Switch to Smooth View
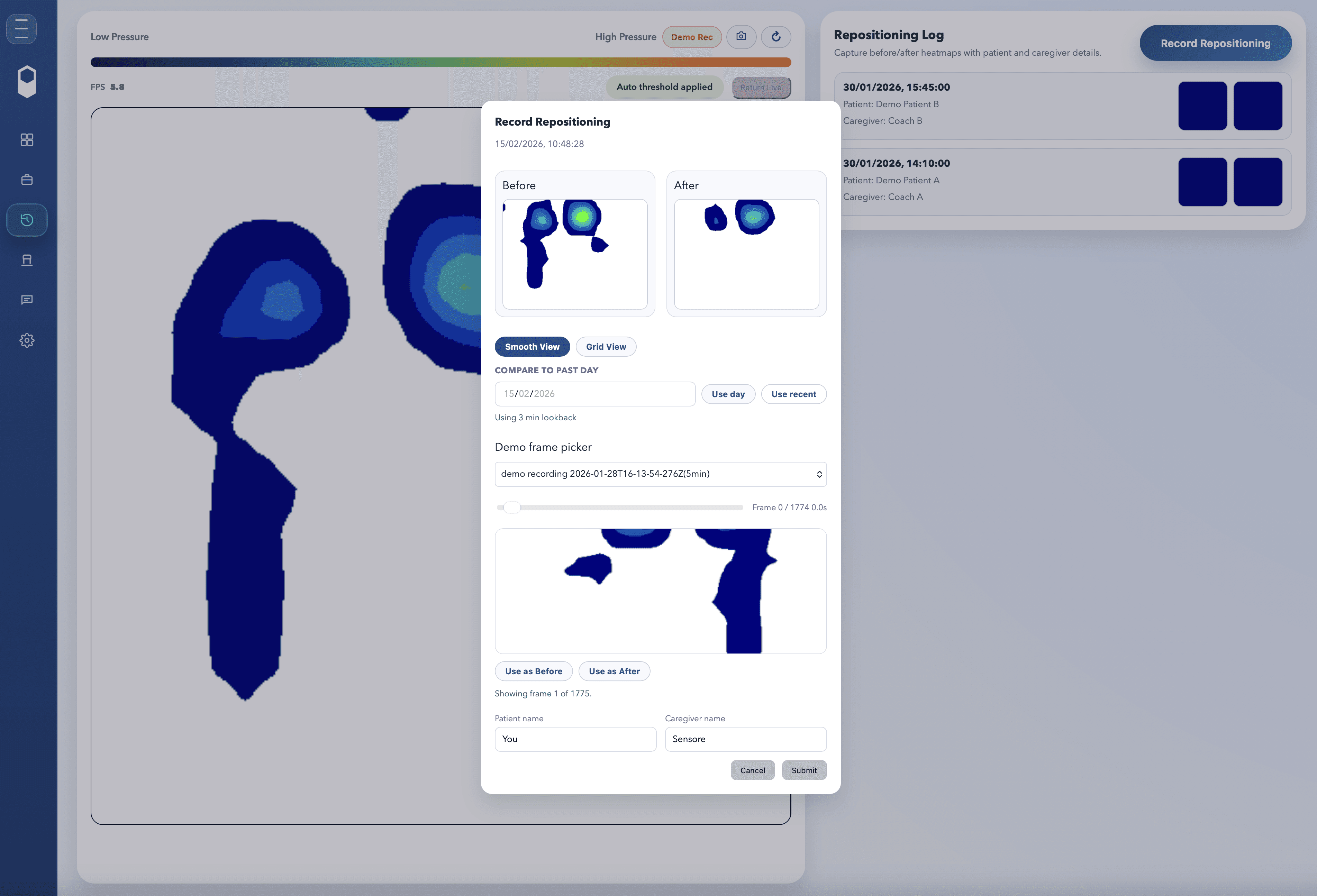The width and height of the screenshot is (1317, 896). click(x=532, y=347)
